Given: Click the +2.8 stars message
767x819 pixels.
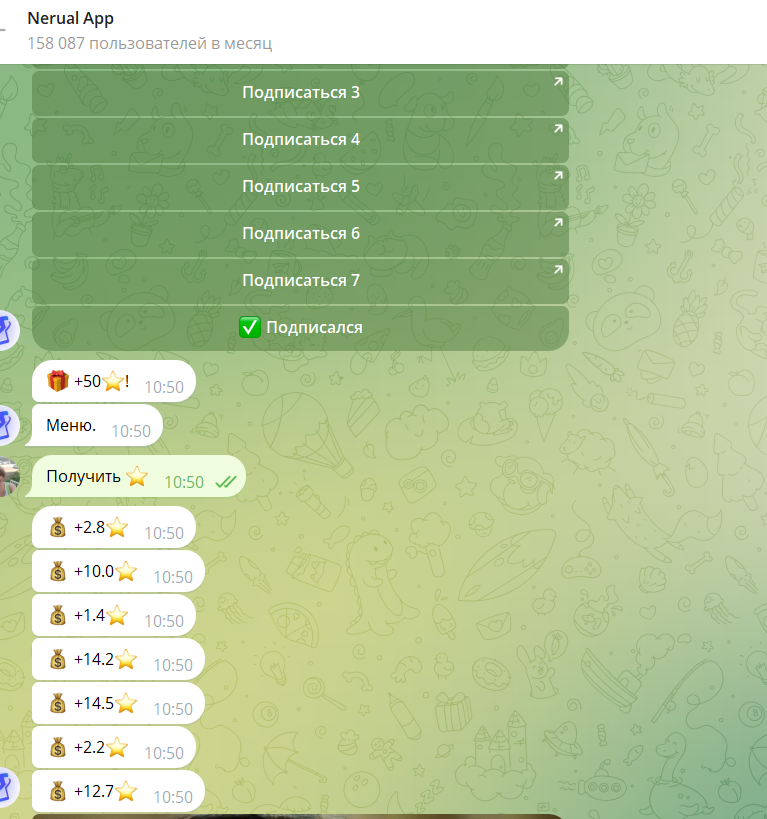Looking at the screenshot, I should point(114,528).
